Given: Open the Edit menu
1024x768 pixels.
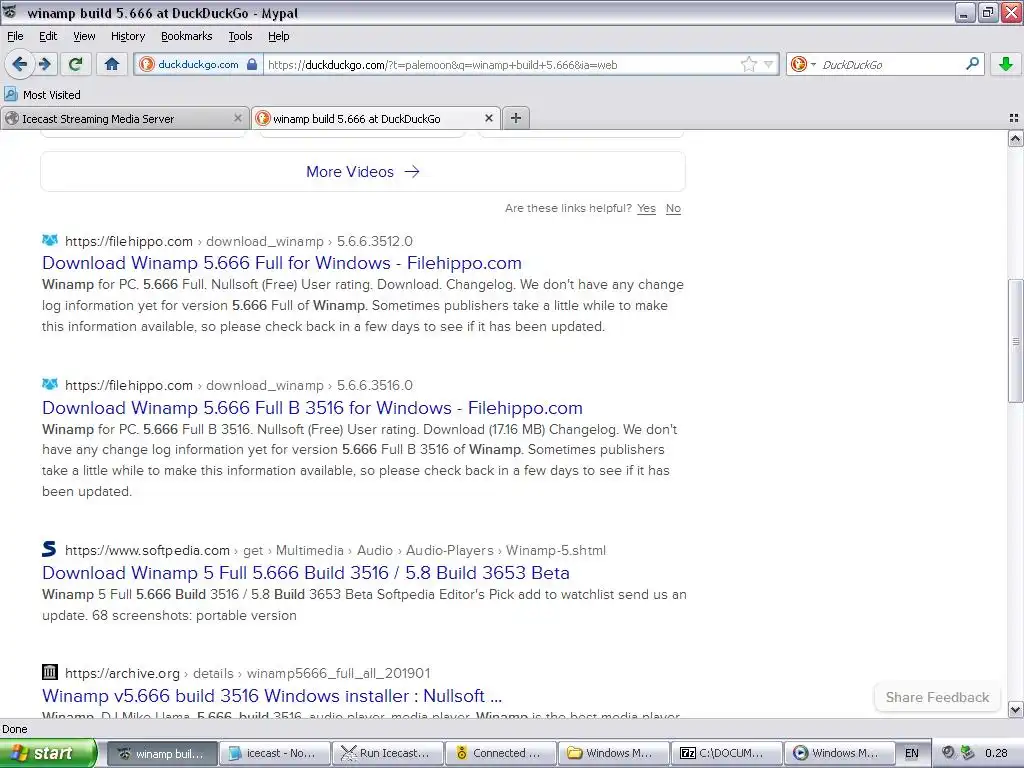Looking at the screenshot, I should click(48, 36).
